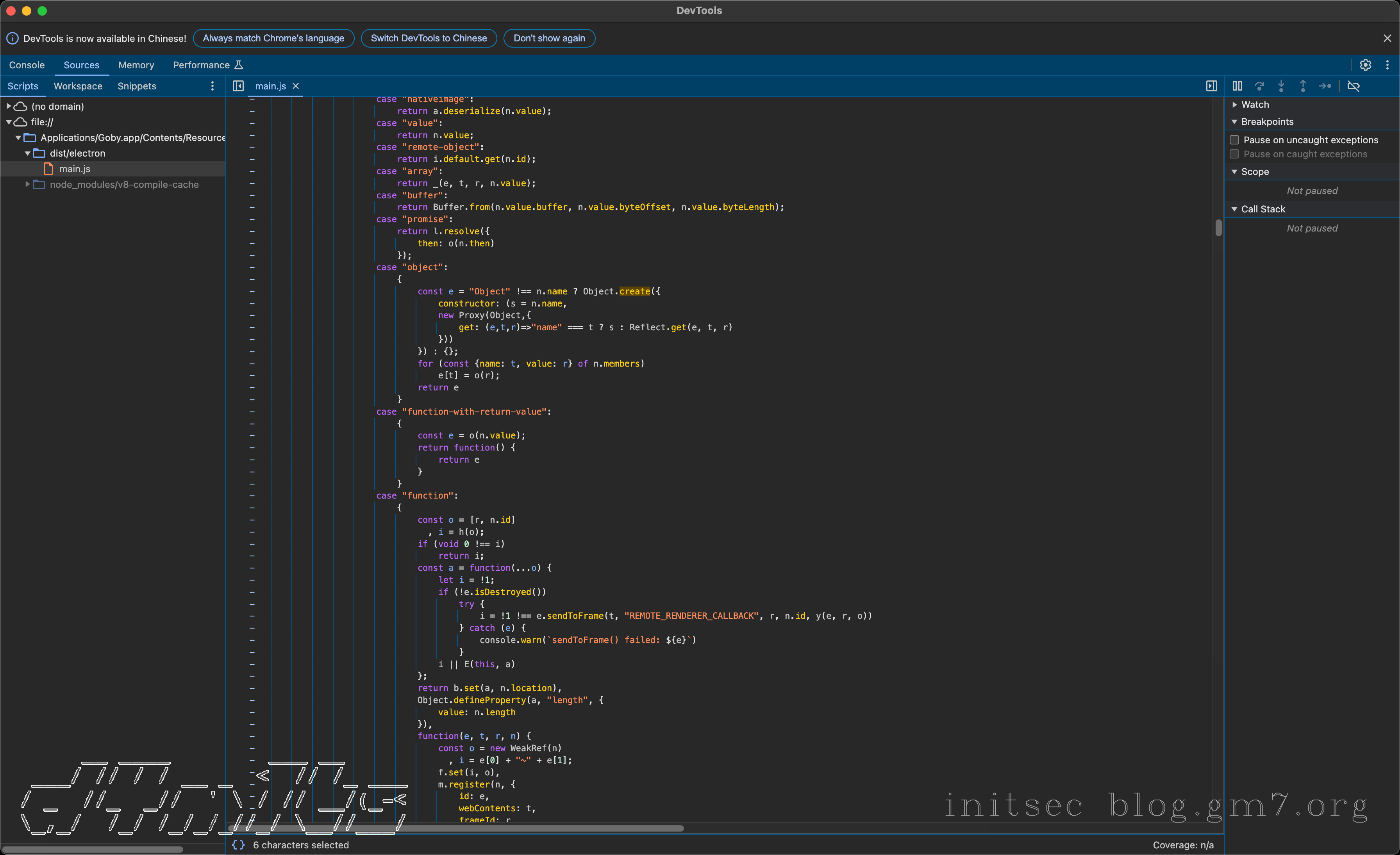Toggle Pause on caught exceptions checkbox
Screen dimensions: 1400x855
pos(1234,154)
